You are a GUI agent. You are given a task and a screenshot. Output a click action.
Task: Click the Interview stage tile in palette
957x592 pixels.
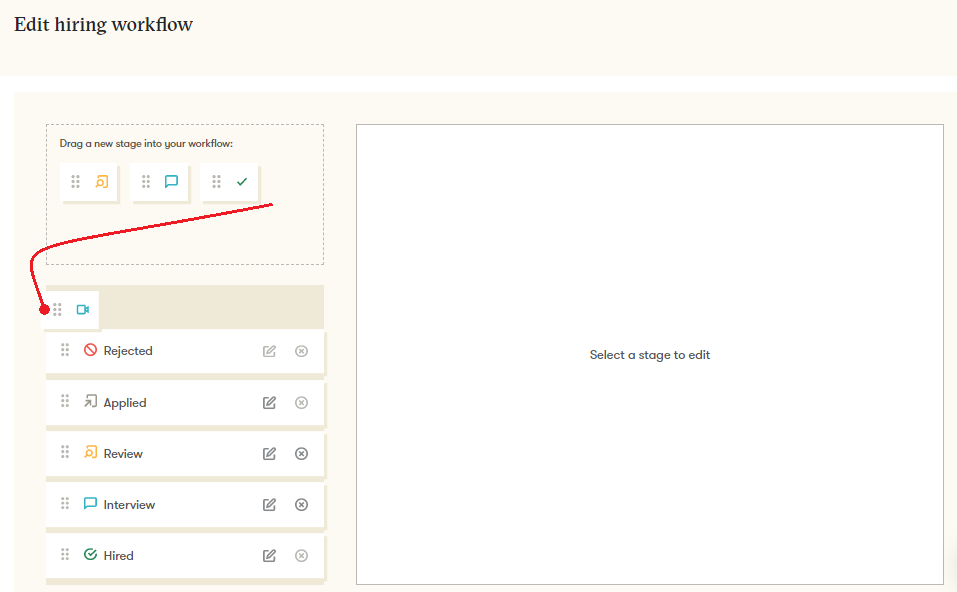pyautogui.click(x=159, y=182)
